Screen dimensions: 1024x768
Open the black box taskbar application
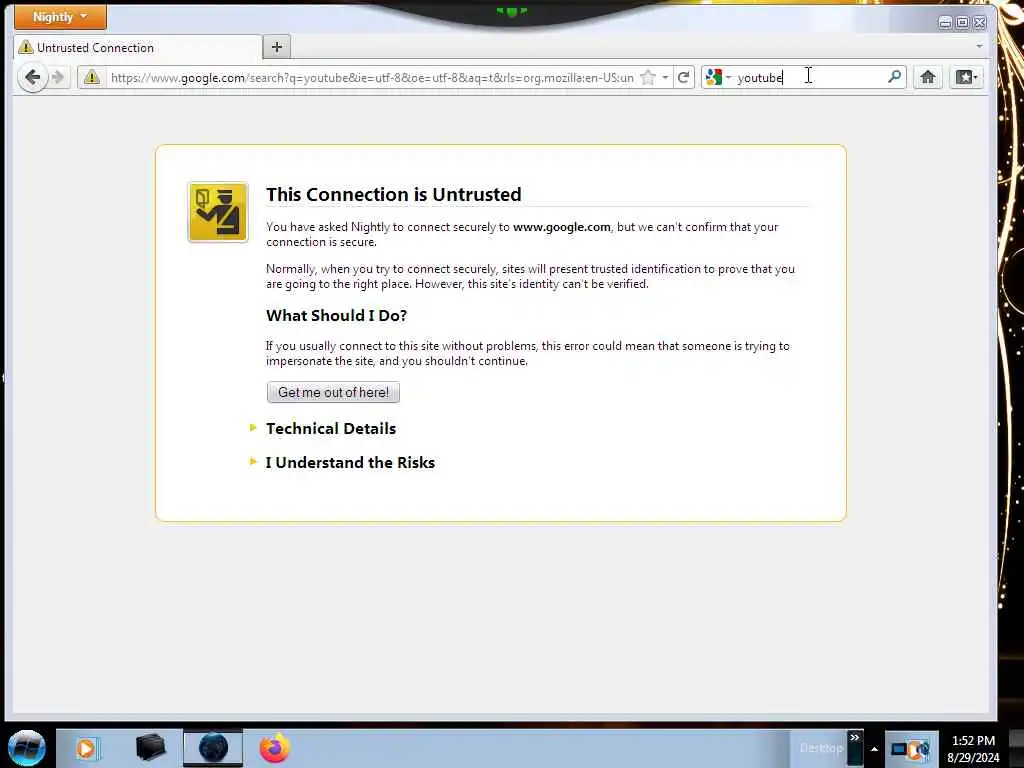pyautogui.click(x=150, y=748)
